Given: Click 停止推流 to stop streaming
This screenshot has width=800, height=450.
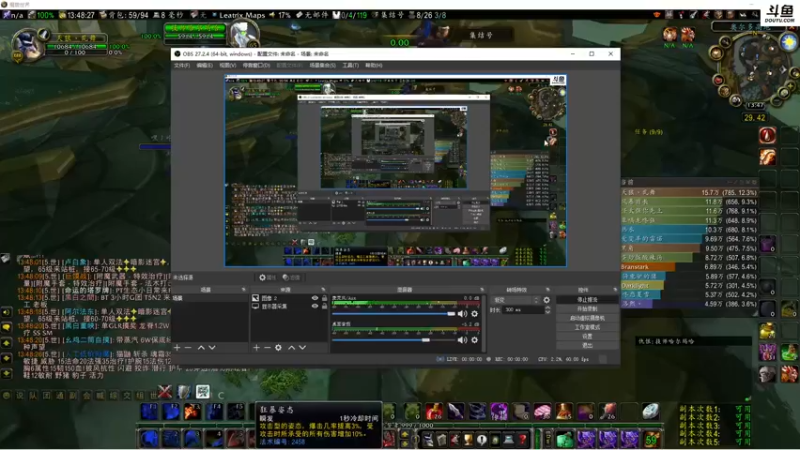Looking at the screenshot, I should coord(587,300).
